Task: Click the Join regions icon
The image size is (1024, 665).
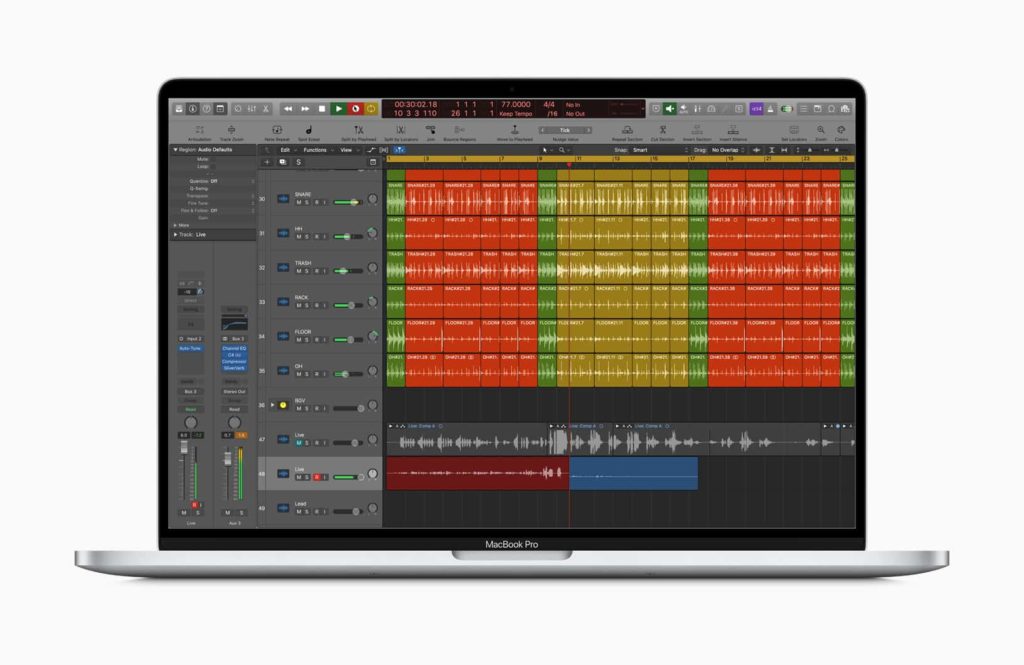Action: tap(431, 130)
